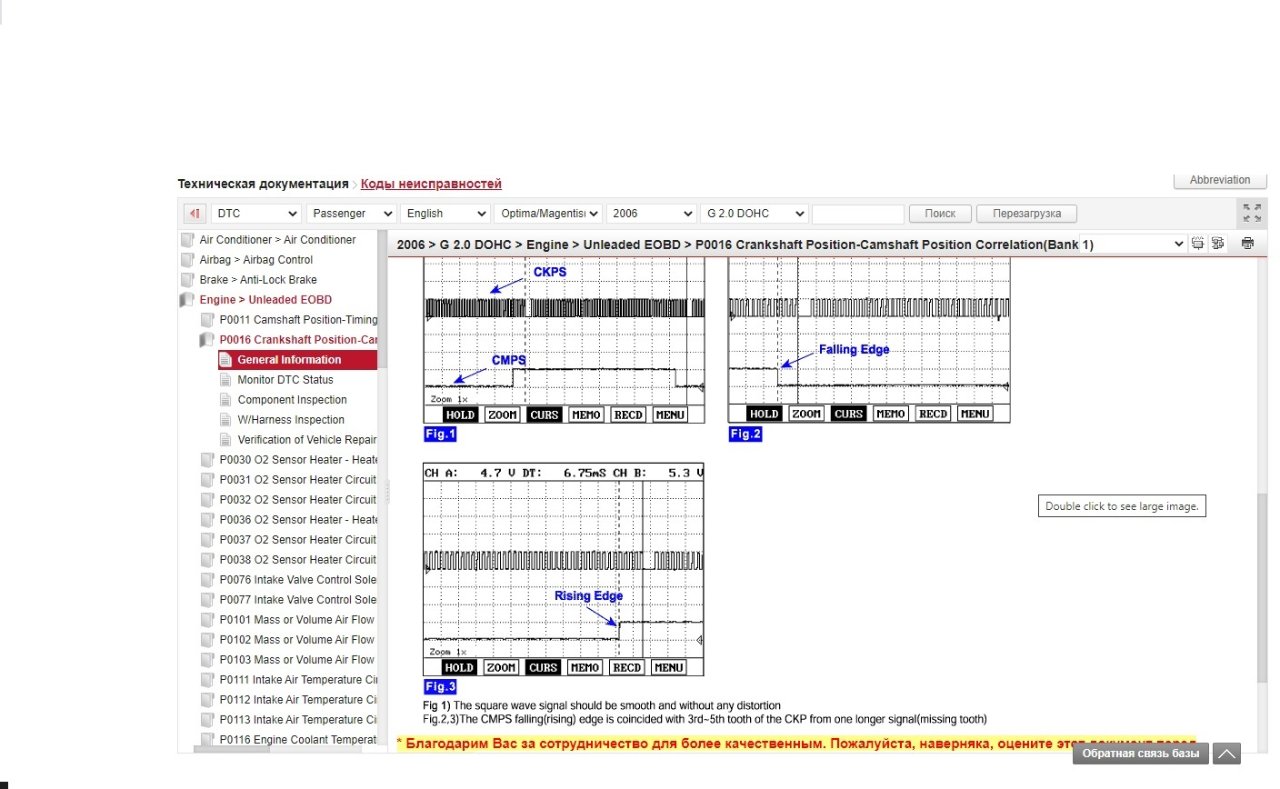
Task: Open the Коды неисправностей link
Action: click(431, 184)
